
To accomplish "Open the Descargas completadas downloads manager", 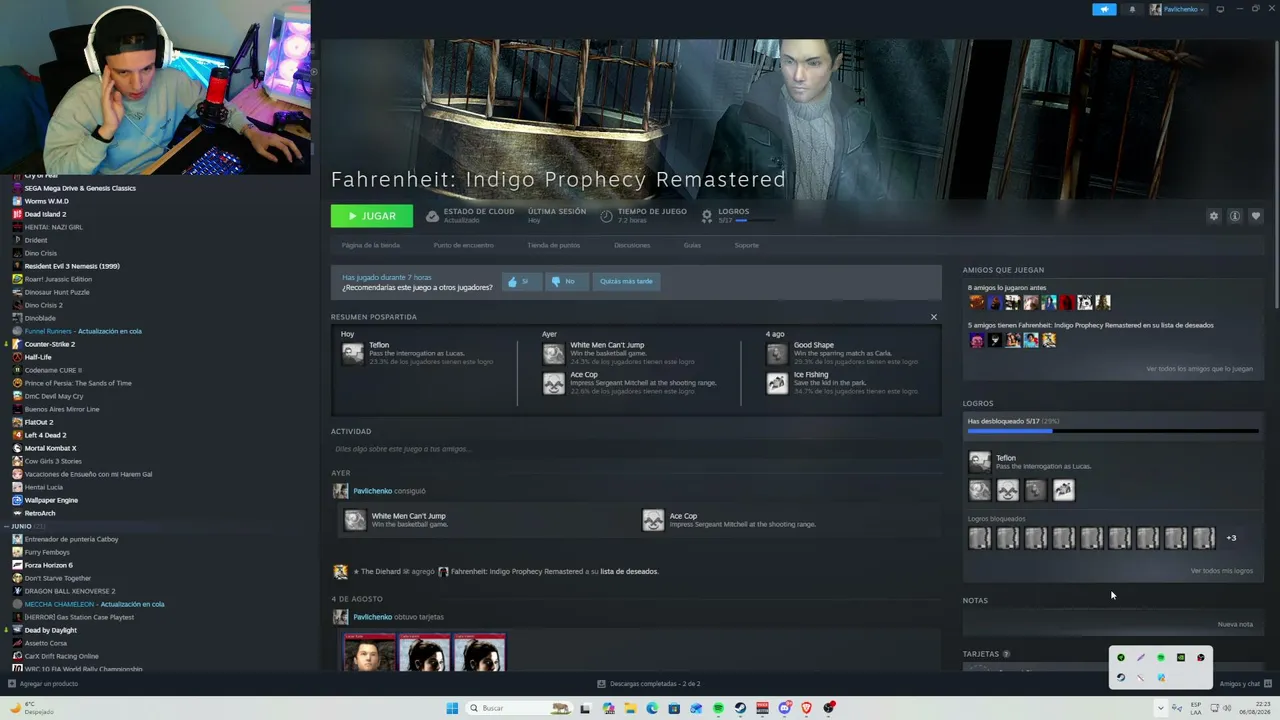I will tap(649, 684).
